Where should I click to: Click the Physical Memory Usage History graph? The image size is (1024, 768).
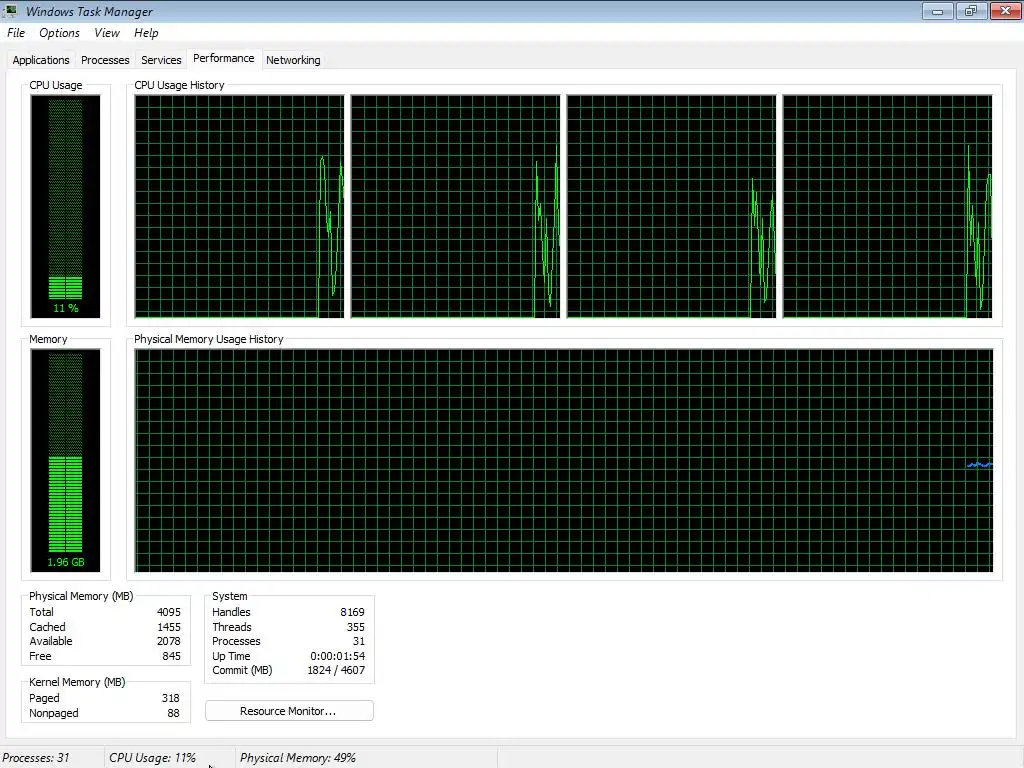tap(564, 460)
